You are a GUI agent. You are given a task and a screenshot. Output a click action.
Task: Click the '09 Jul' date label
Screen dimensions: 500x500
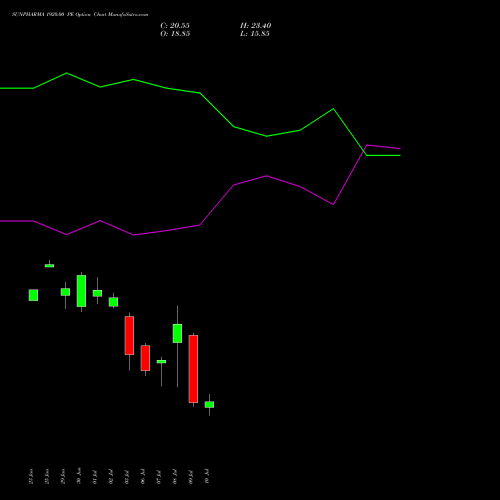click(191, 477)
